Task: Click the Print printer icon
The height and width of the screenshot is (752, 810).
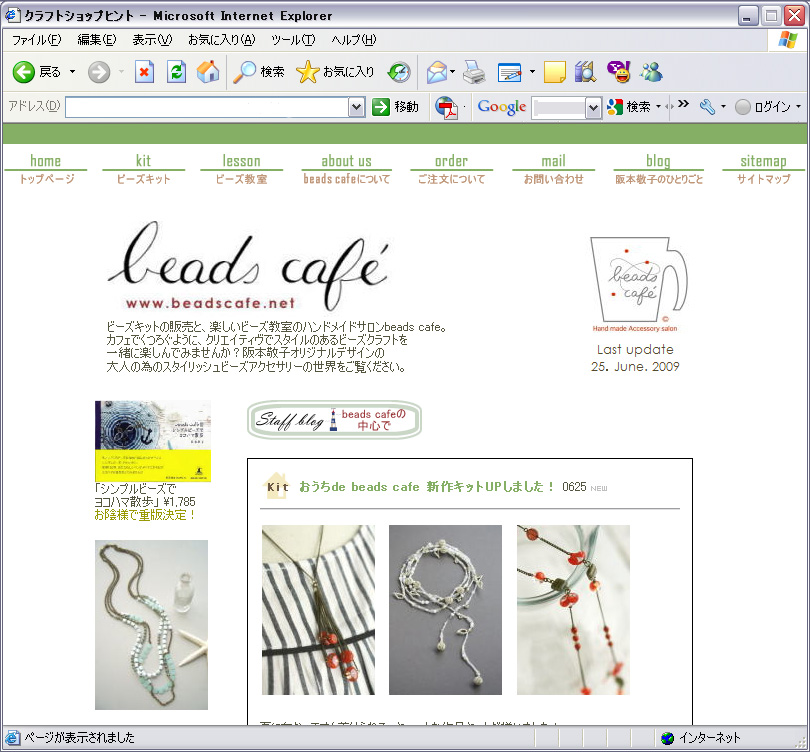Action: point(474,72)
